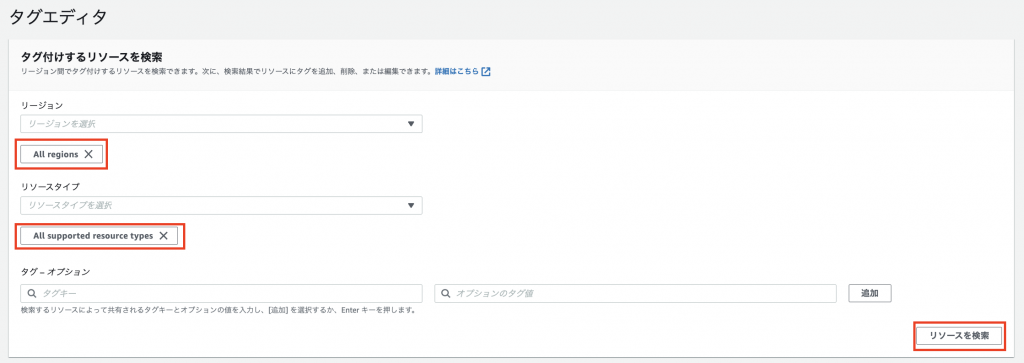
Task: Click the タグ付けするリソースを検索 heading
Action: [91, 57]
